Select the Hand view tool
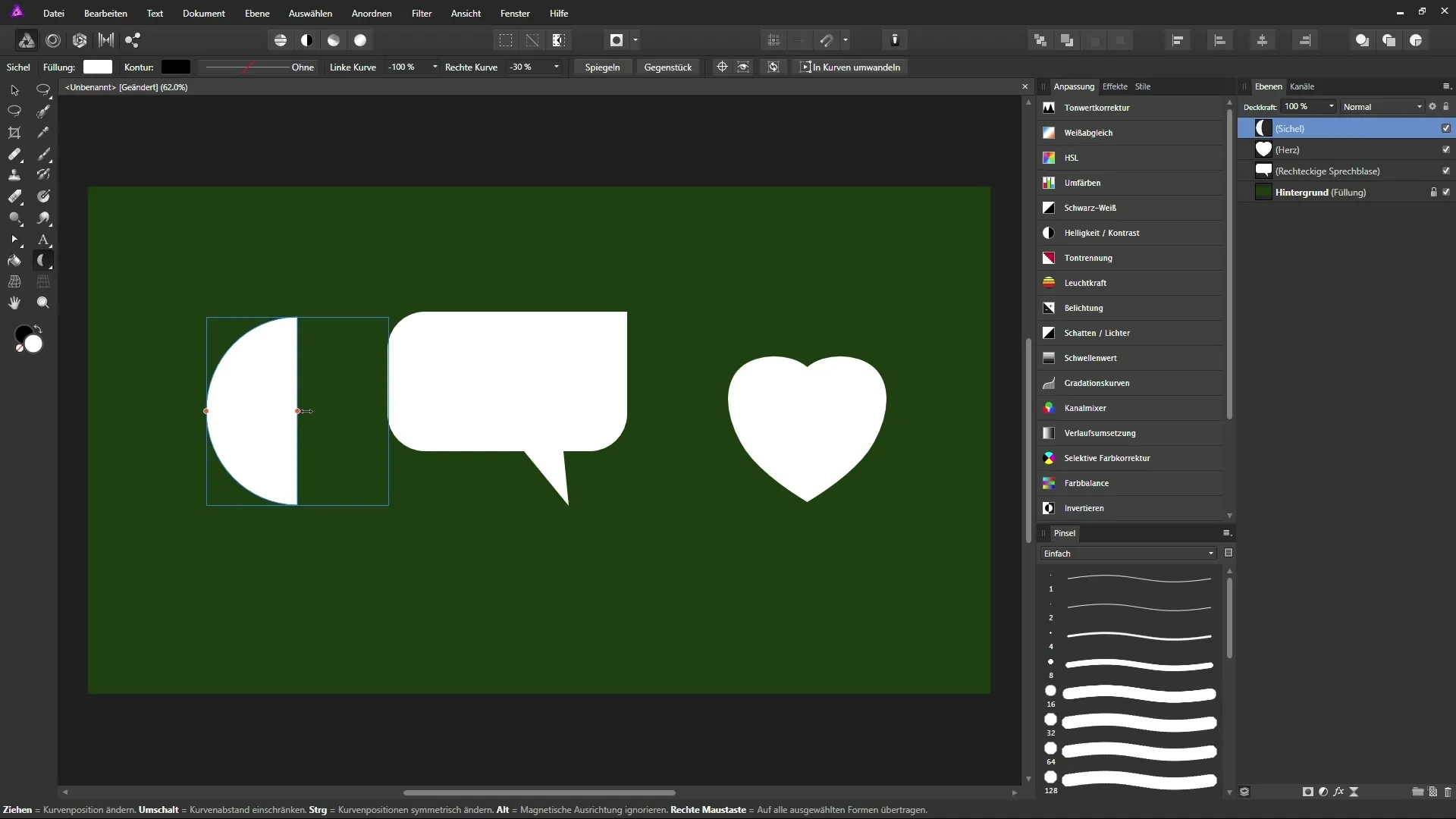This screenshot has width=1456, height=819. (14, 303)
